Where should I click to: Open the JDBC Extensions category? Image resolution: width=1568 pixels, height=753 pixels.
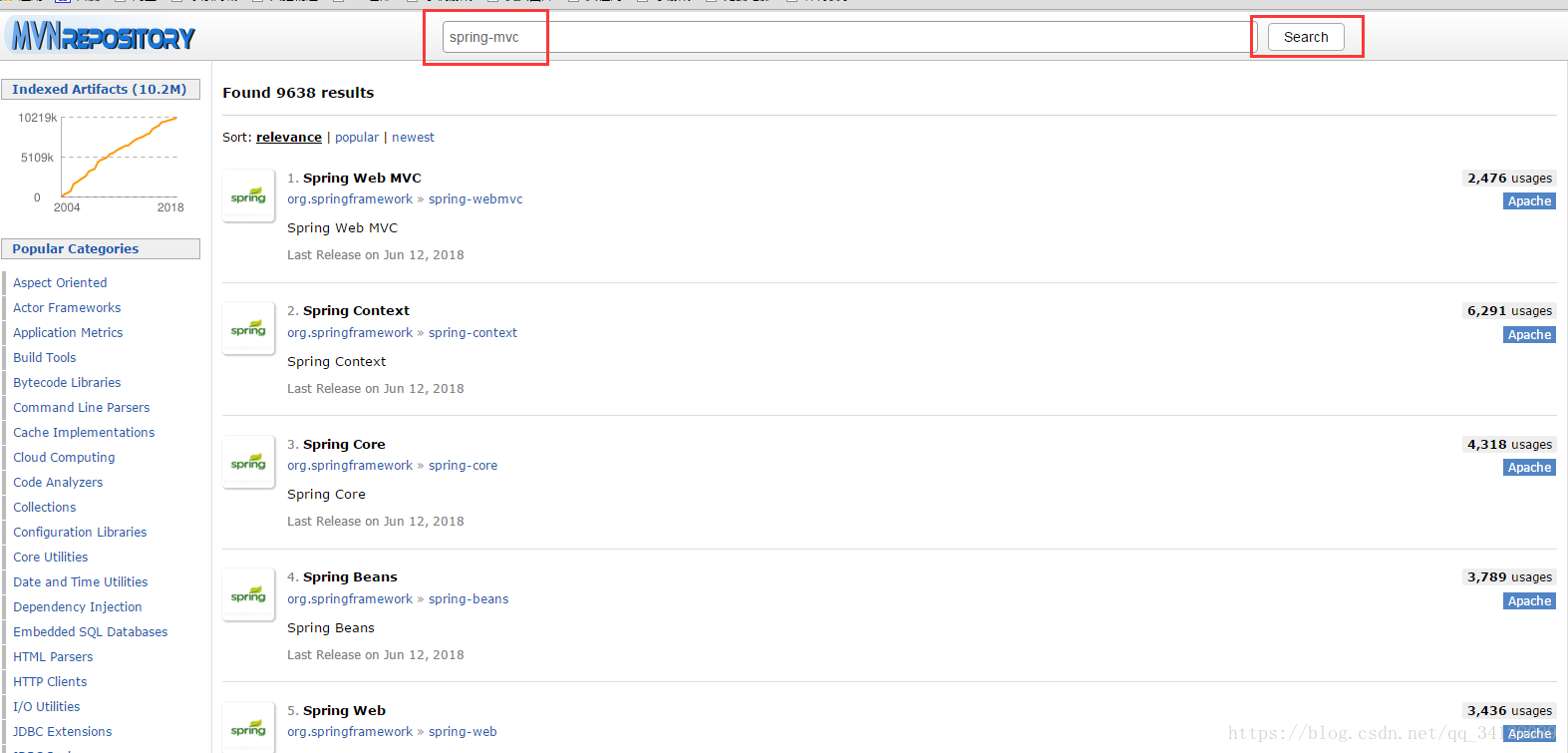pyautogui.click(x=63, y=732)
